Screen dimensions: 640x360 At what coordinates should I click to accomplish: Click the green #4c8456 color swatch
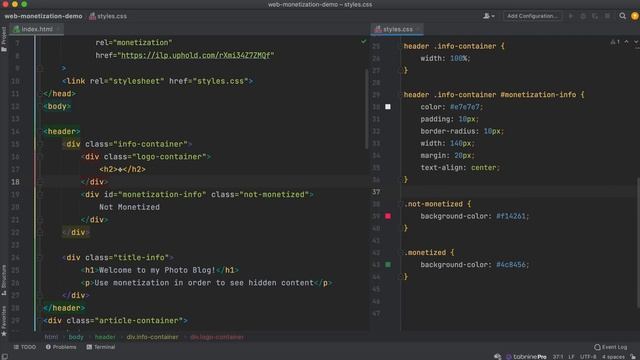coord(388,264)
